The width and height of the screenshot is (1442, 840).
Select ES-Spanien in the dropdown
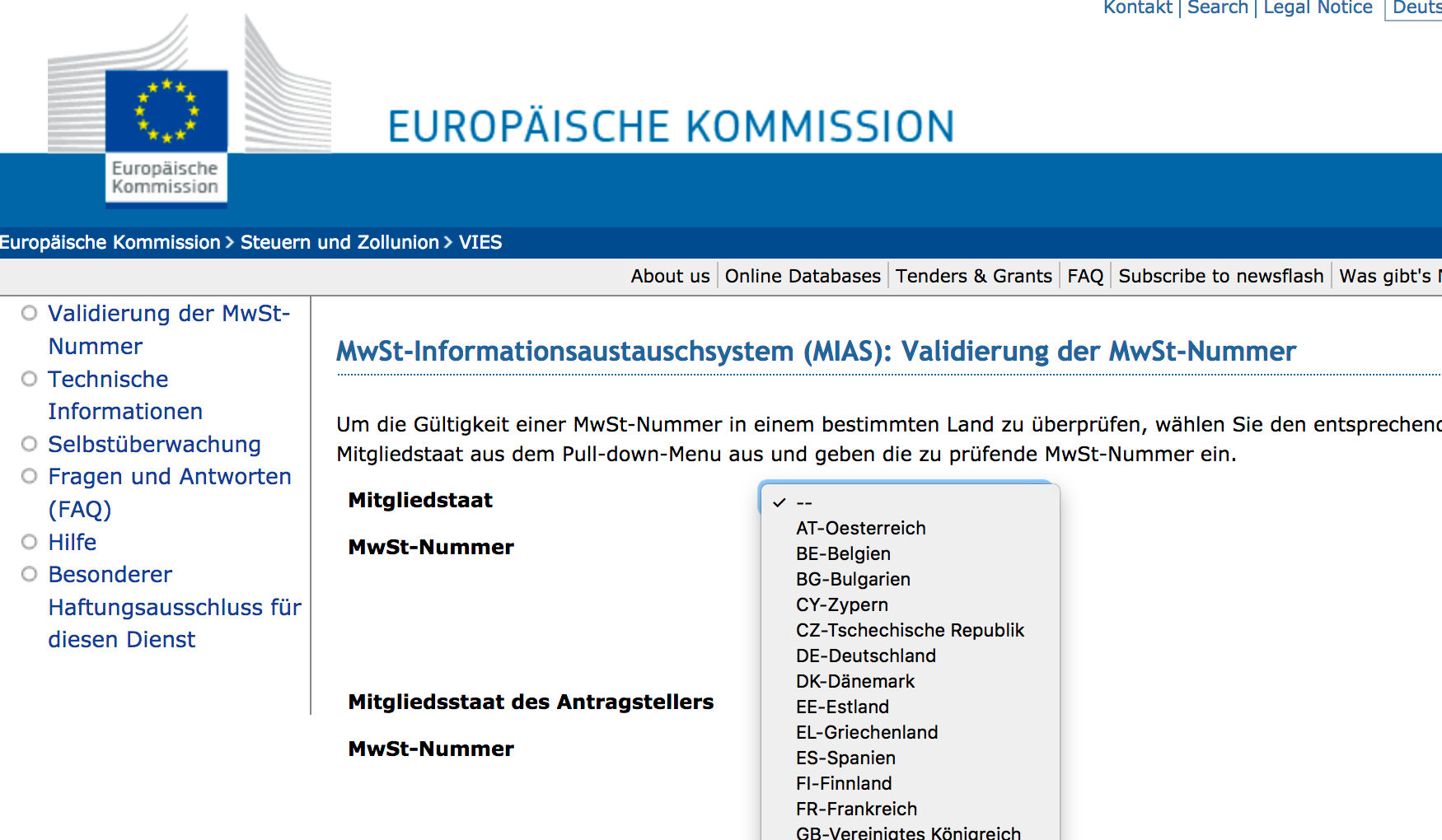click(911, 758)
